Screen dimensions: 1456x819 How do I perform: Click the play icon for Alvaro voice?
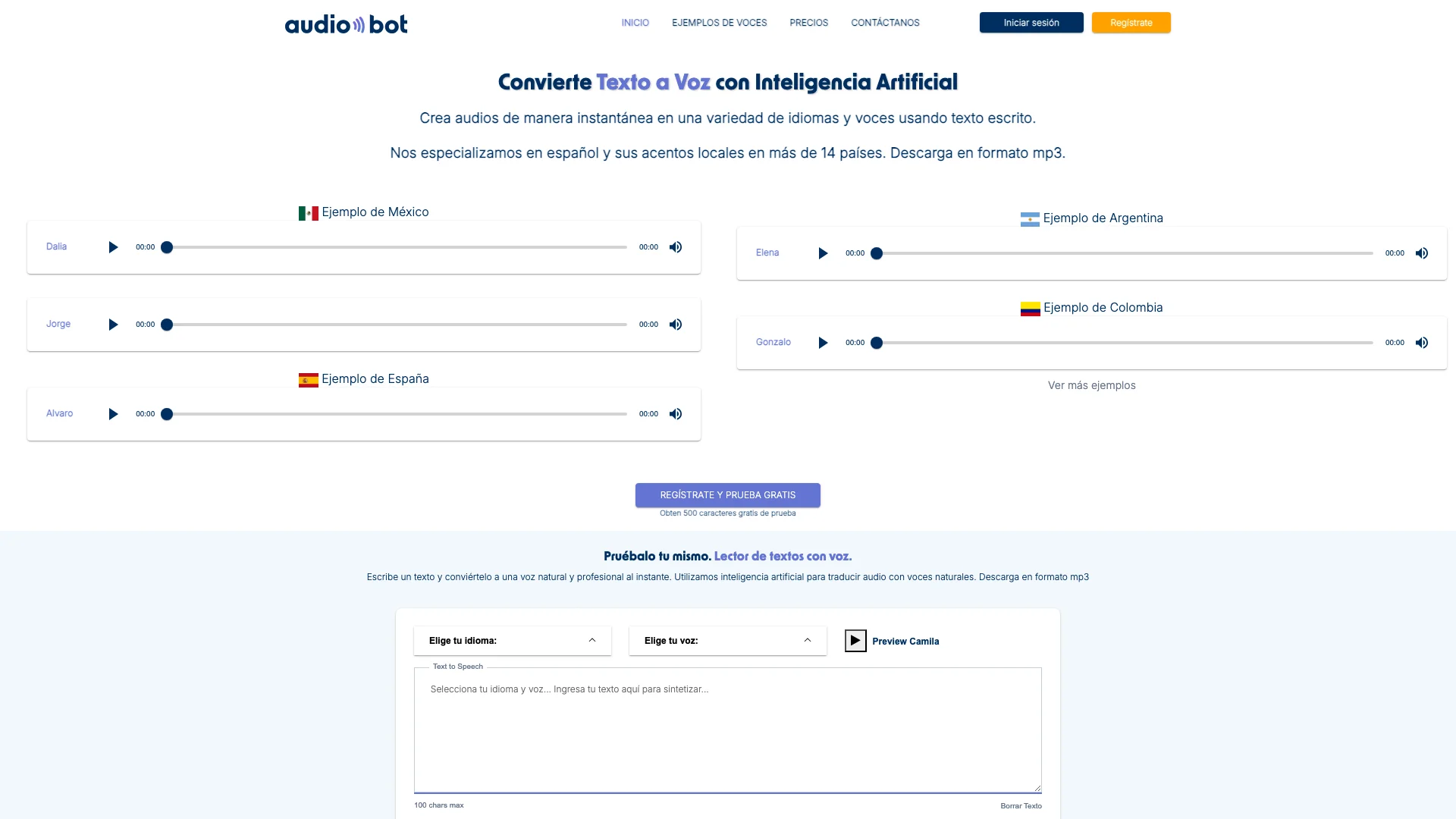[112, 413]
